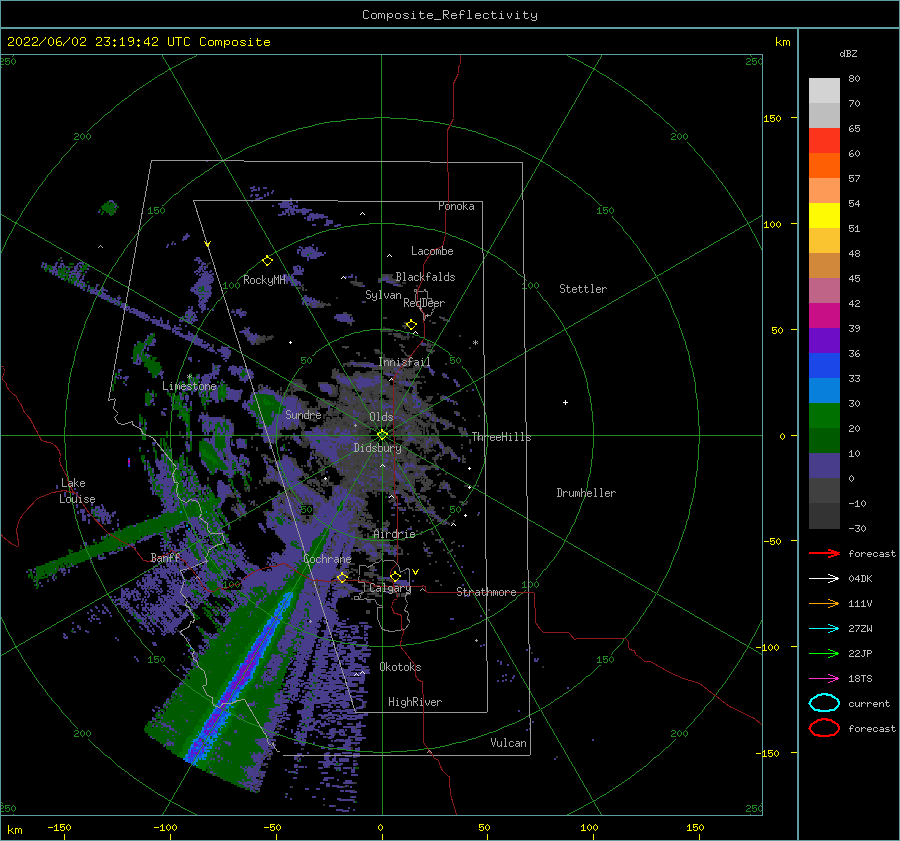
Task: Click the magenta 18TS arrow legend icon
Action: click(824, 679)
